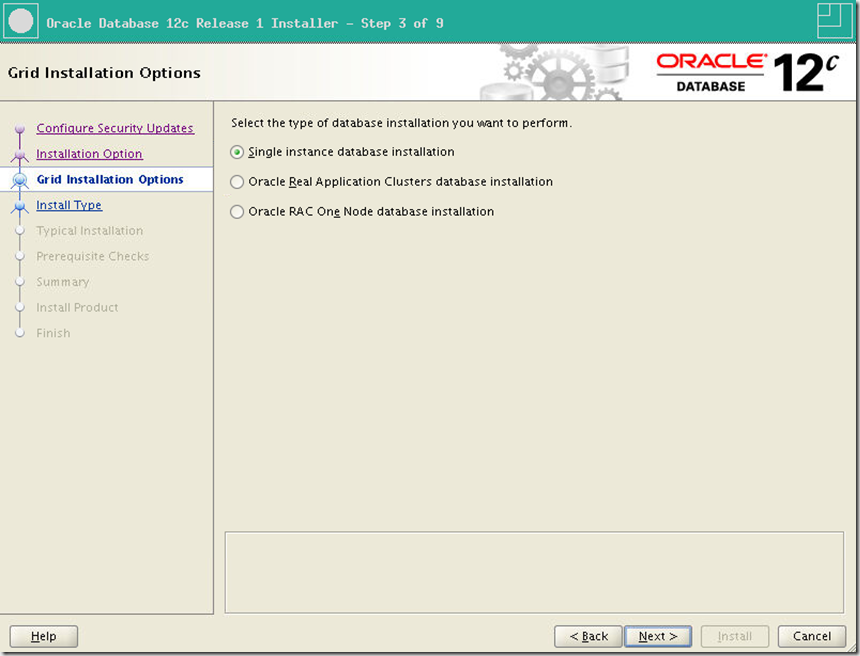Screen dimensions: 860x656
Task: Select Grid Installation Options in sidebar
Action: [110, 179]
